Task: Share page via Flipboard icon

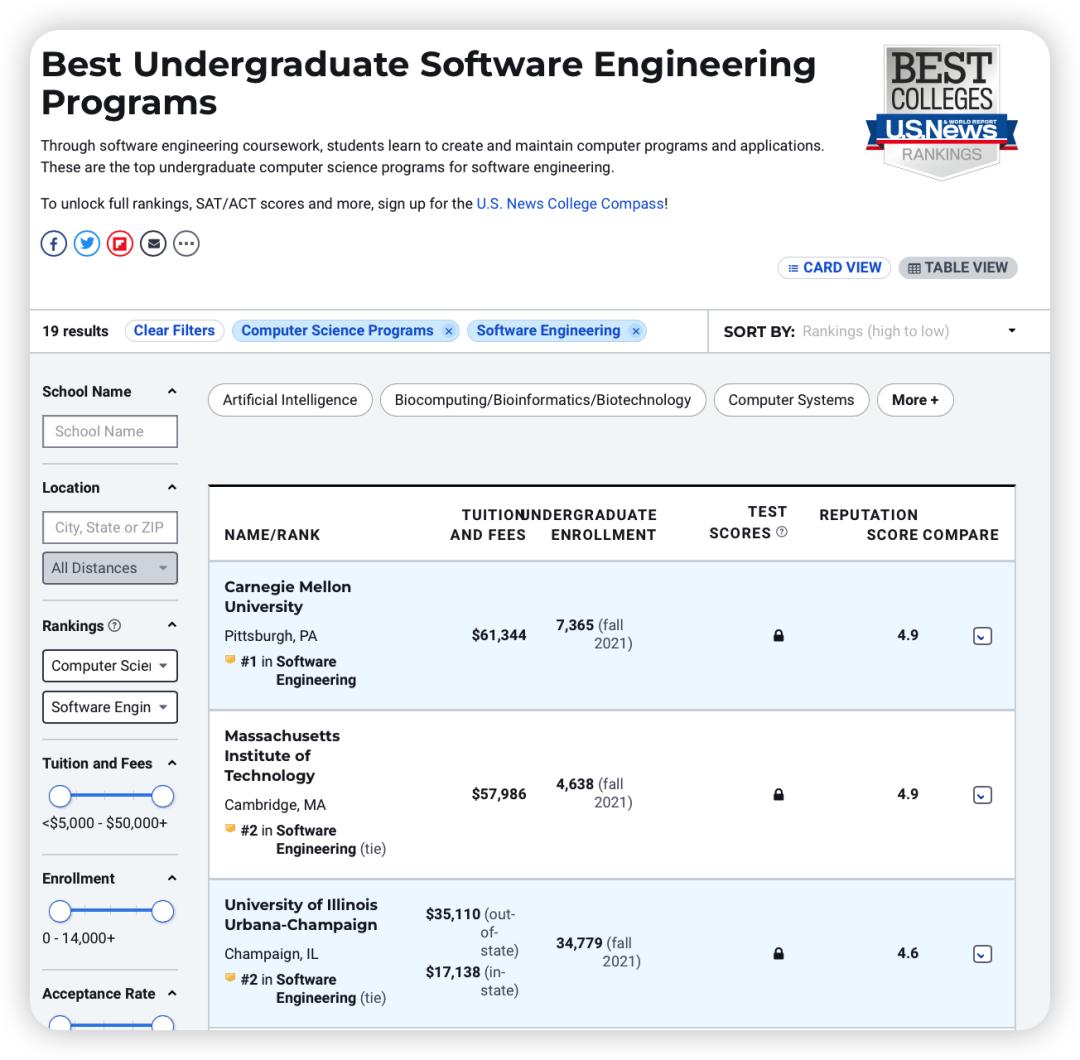Action: (x=120, y=244)
